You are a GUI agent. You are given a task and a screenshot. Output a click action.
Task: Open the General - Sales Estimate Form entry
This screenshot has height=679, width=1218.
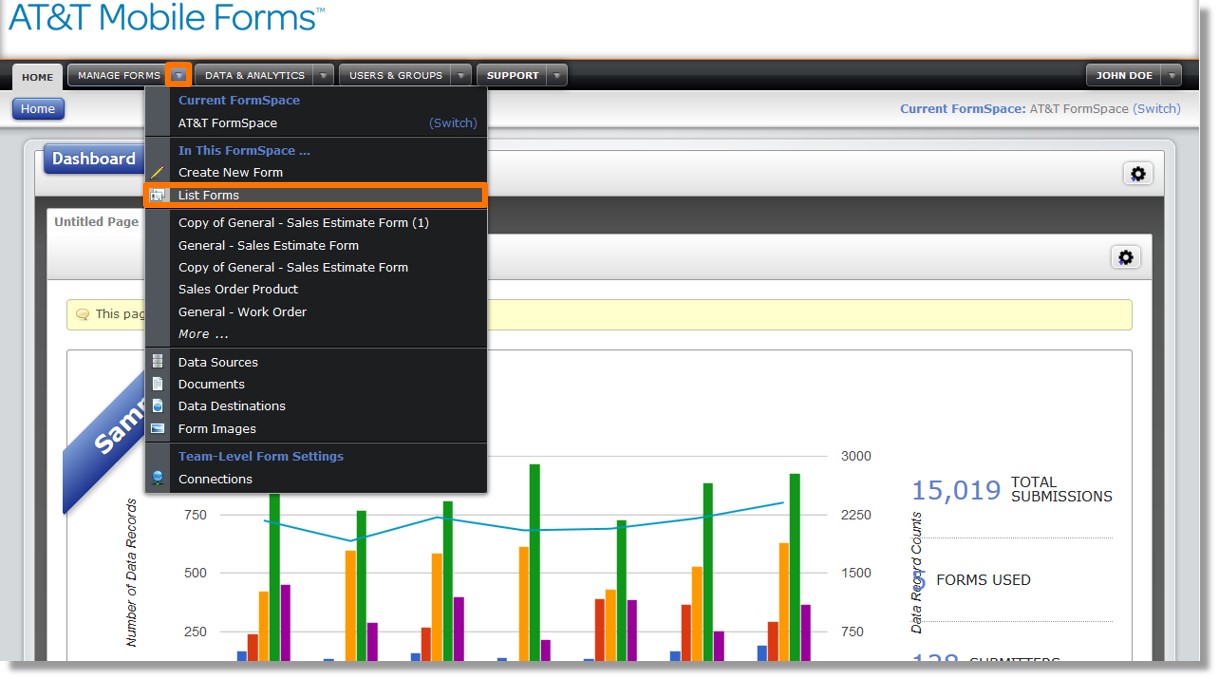point(269,245)
